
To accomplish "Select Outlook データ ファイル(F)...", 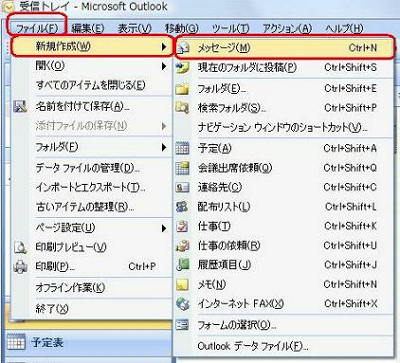I will 253,346.
